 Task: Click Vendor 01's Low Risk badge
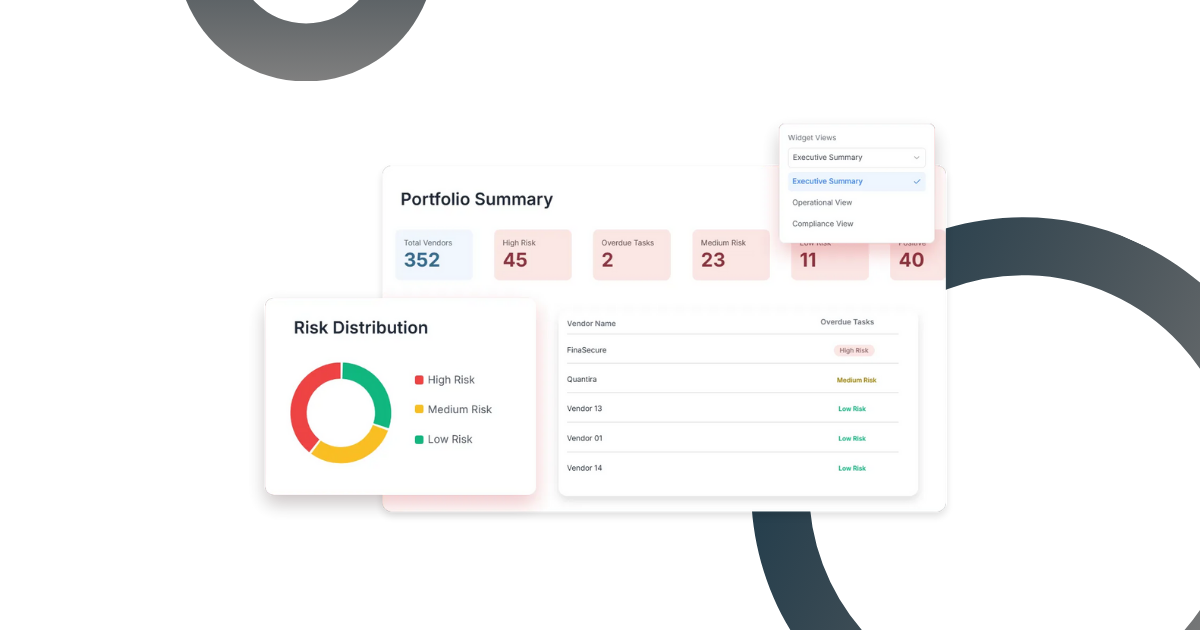pos(852,438)
